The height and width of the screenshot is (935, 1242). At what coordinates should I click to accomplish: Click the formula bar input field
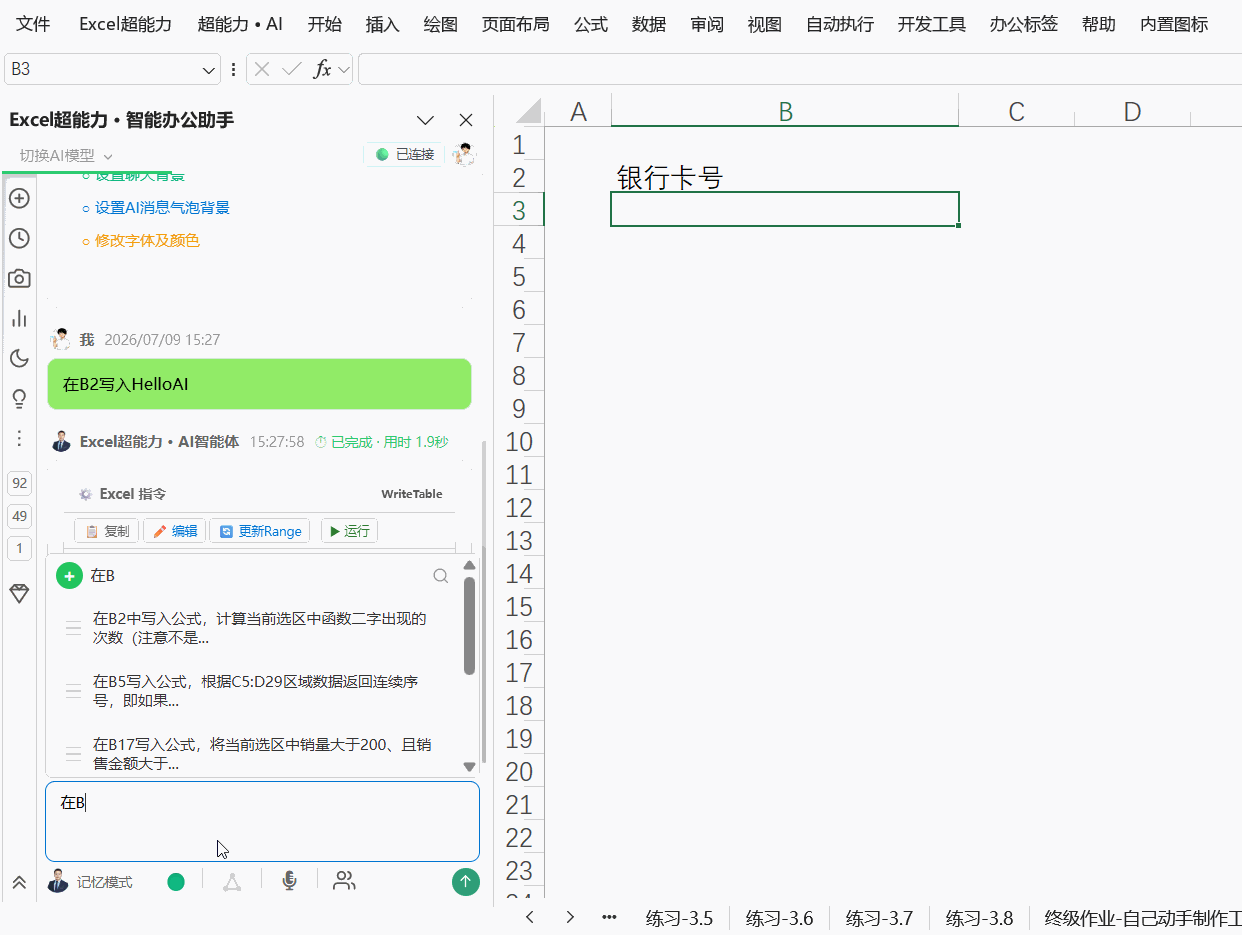(800, 69)
